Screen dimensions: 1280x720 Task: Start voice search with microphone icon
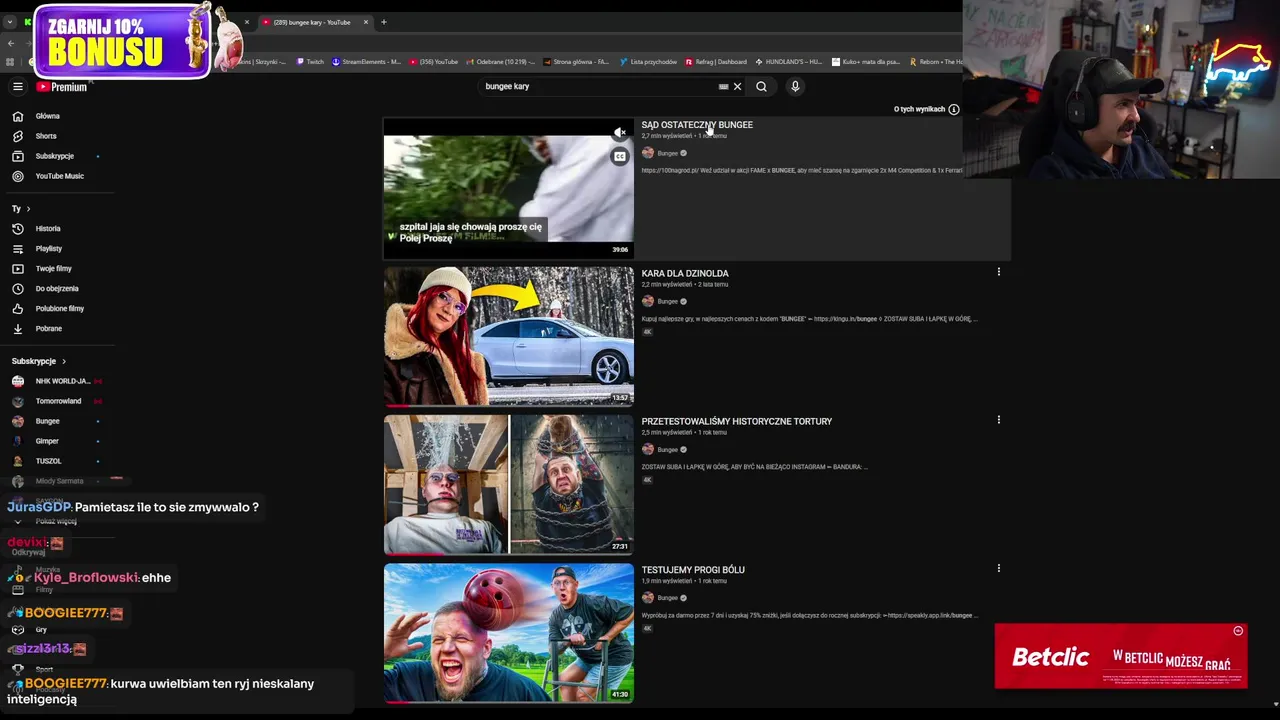795,87
